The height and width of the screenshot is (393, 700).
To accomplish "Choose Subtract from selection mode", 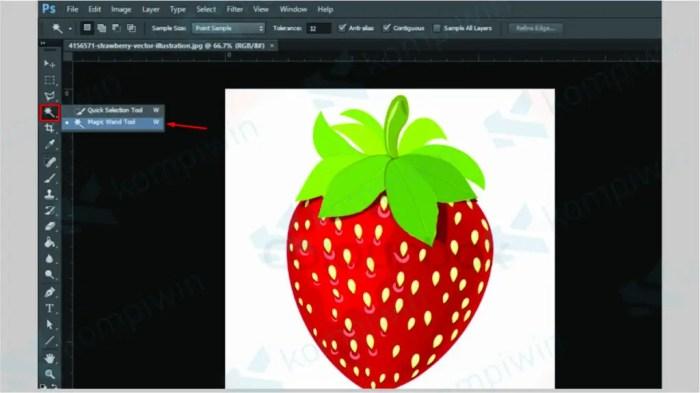I will tap(117, 28).
